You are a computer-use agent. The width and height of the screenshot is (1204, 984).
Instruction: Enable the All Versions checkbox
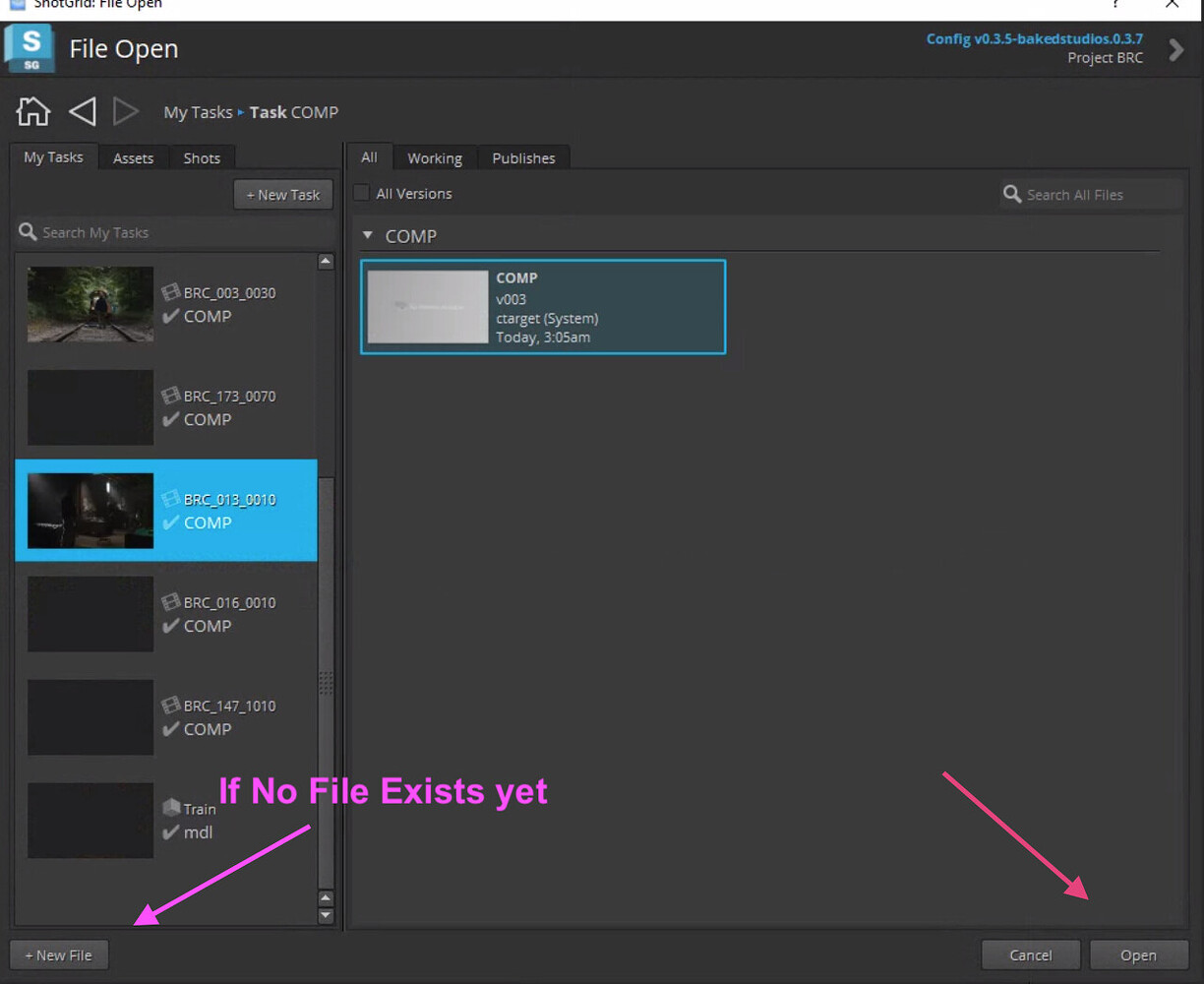pos(362,193)
